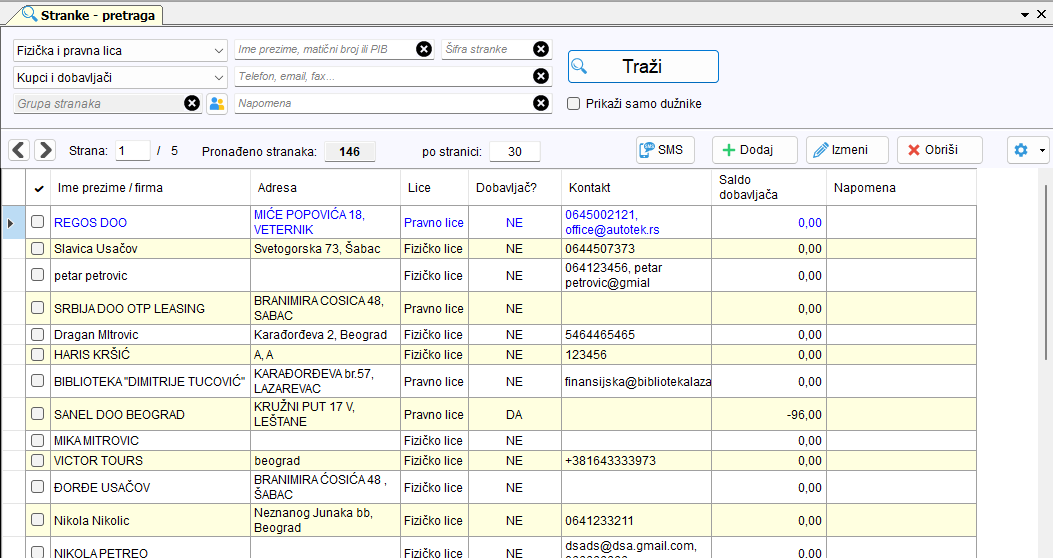This screenshot has height=558, width=1053.
Task: Sort by Dobavljač? column header
Action: (515, 188)
